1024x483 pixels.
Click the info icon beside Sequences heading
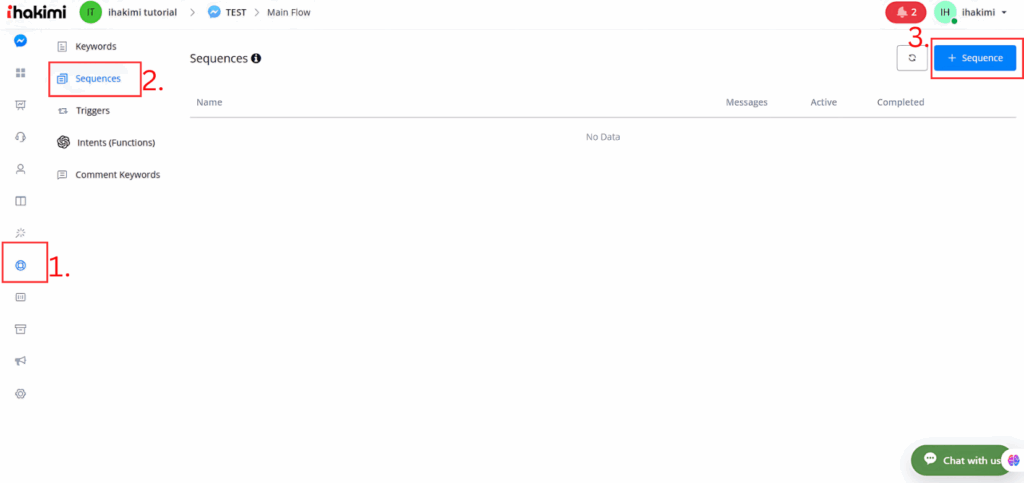tap(256, 59)
